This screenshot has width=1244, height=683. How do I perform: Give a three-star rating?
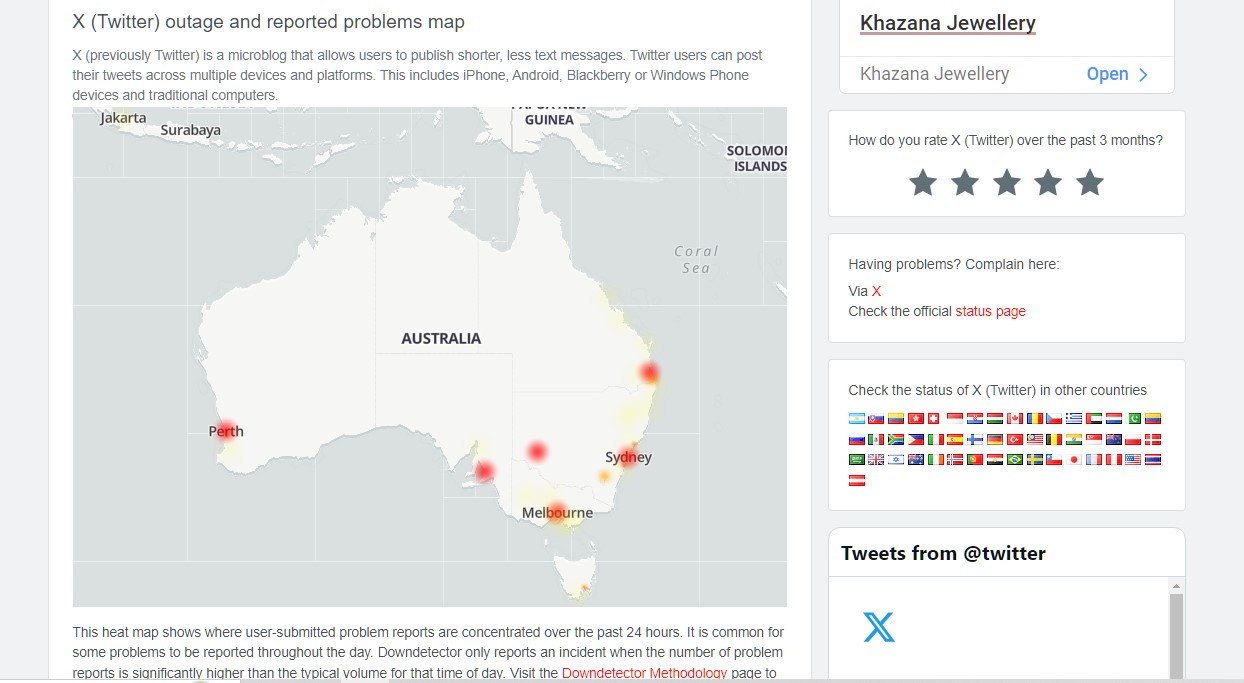pos(1006,182)
